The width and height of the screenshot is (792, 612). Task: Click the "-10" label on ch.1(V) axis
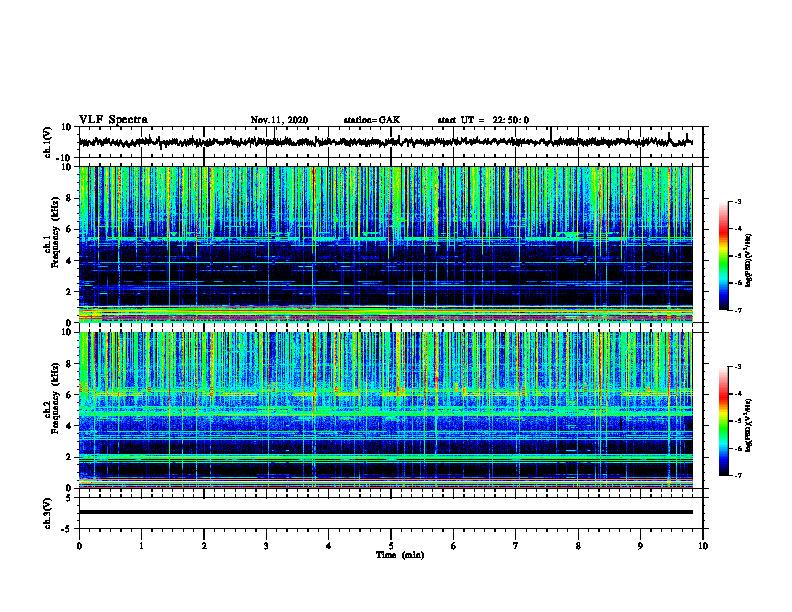[65, 158]
